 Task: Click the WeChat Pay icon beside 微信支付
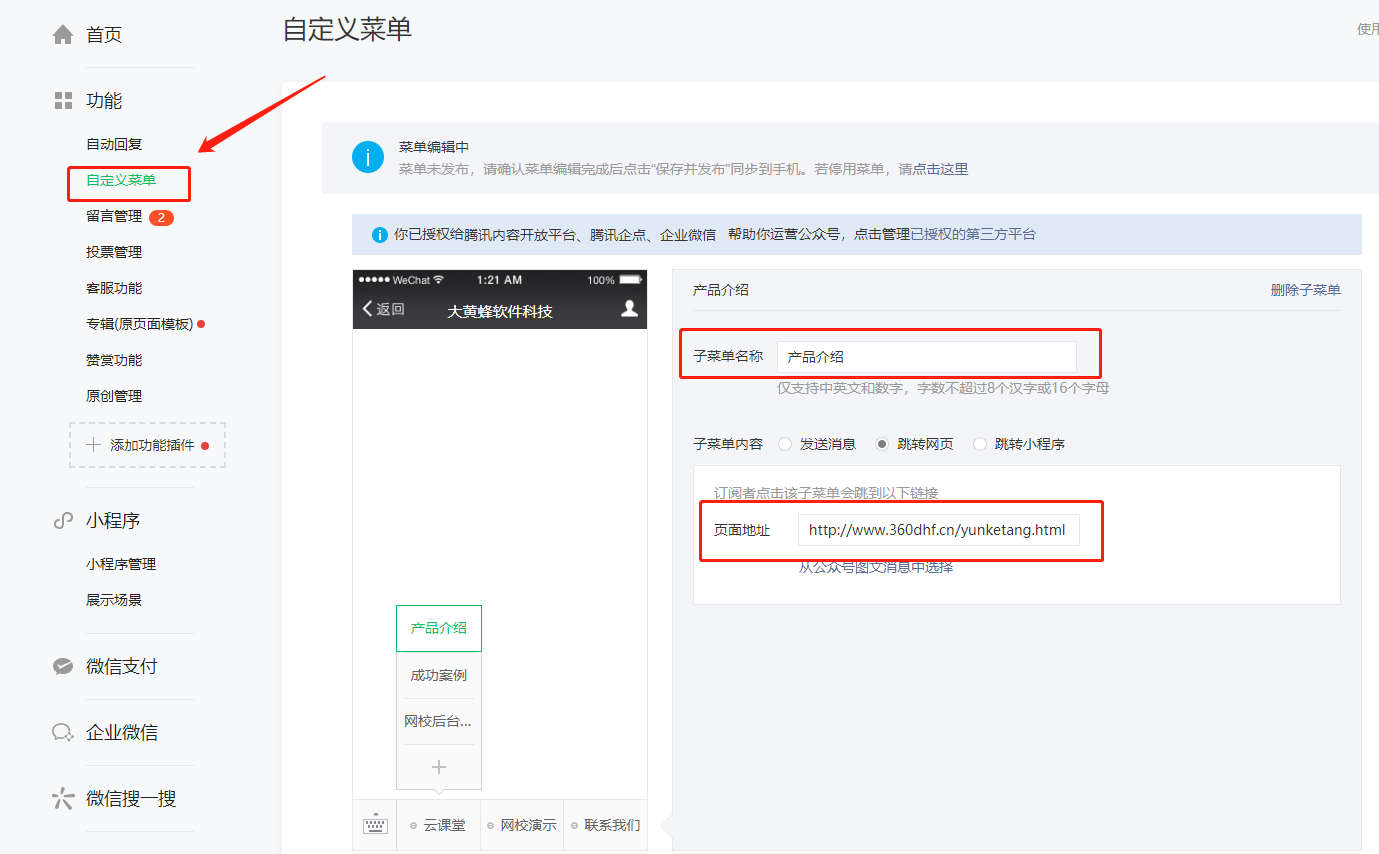[63, 667]
